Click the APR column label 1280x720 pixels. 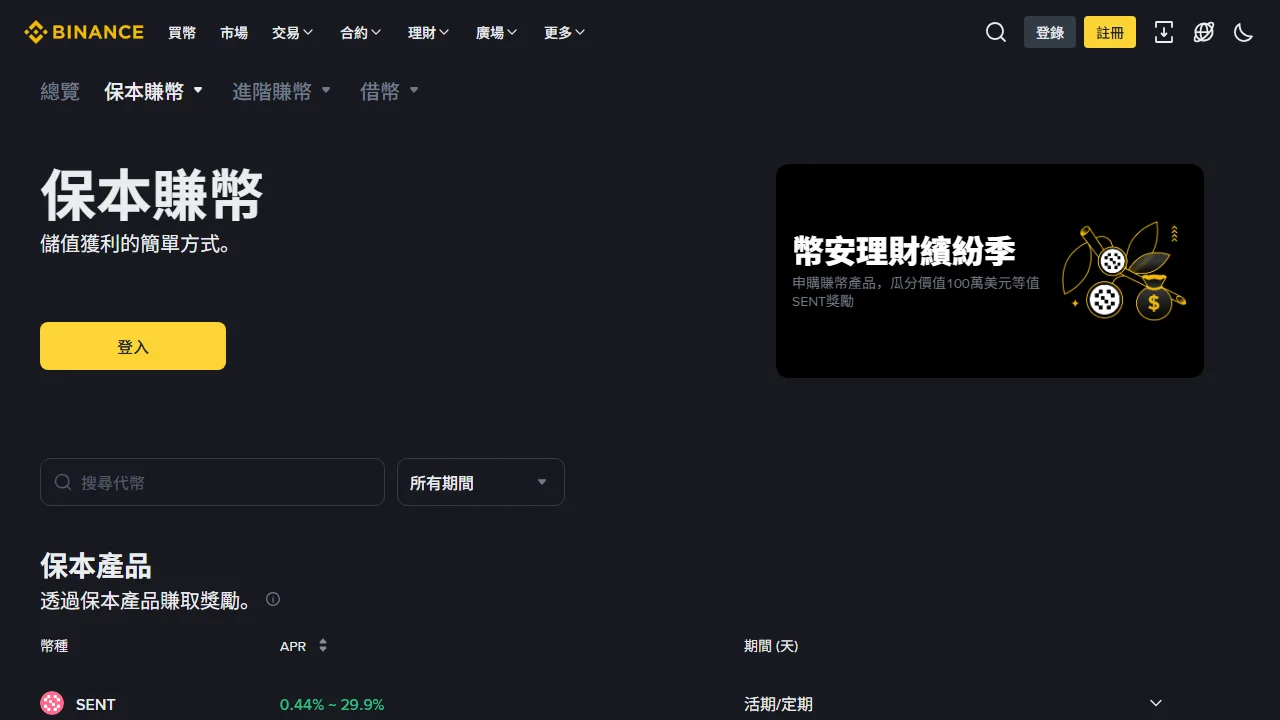293,646
